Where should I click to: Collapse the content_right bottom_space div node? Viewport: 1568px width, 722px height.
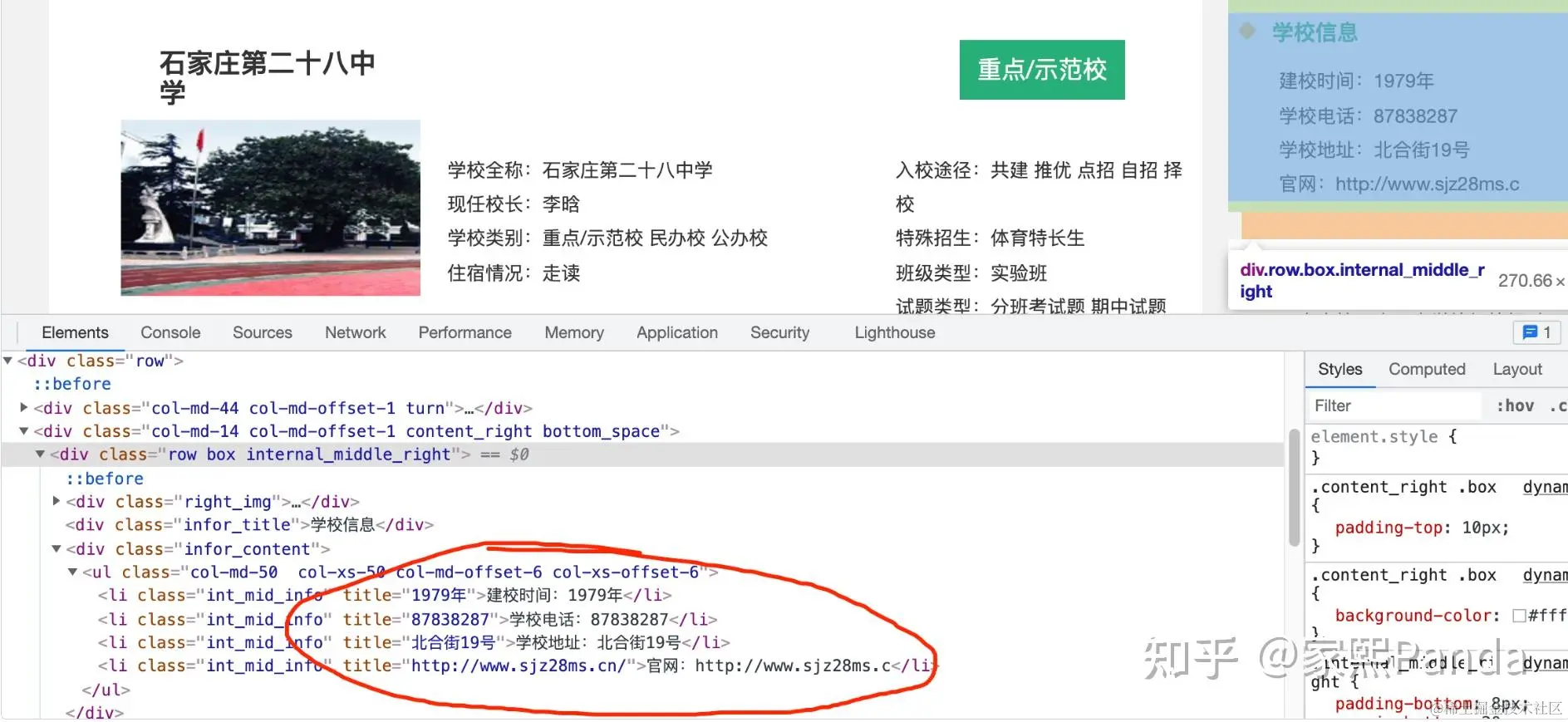[x=24, y=430]
